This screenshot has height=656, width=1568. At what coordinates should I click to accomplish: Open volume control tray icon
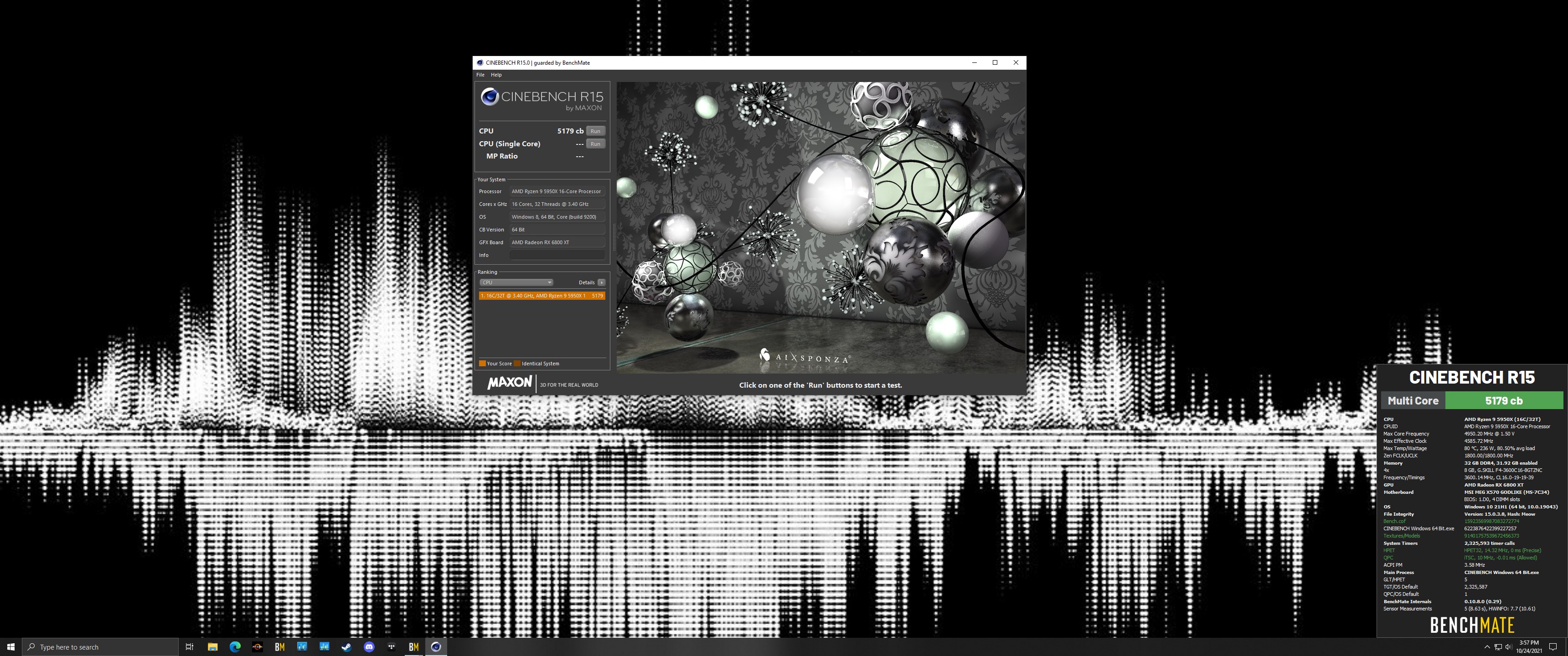1508,647
